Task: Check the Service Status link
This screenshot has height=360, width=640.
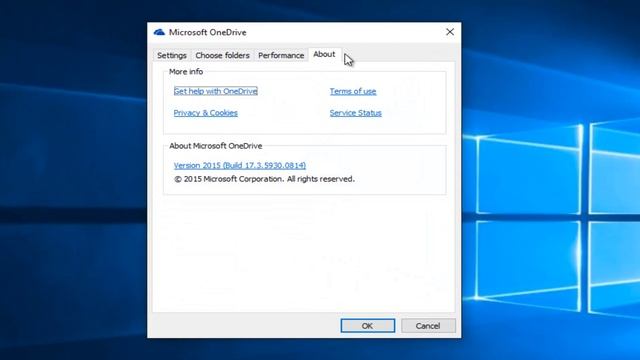Action: (356, 113)
